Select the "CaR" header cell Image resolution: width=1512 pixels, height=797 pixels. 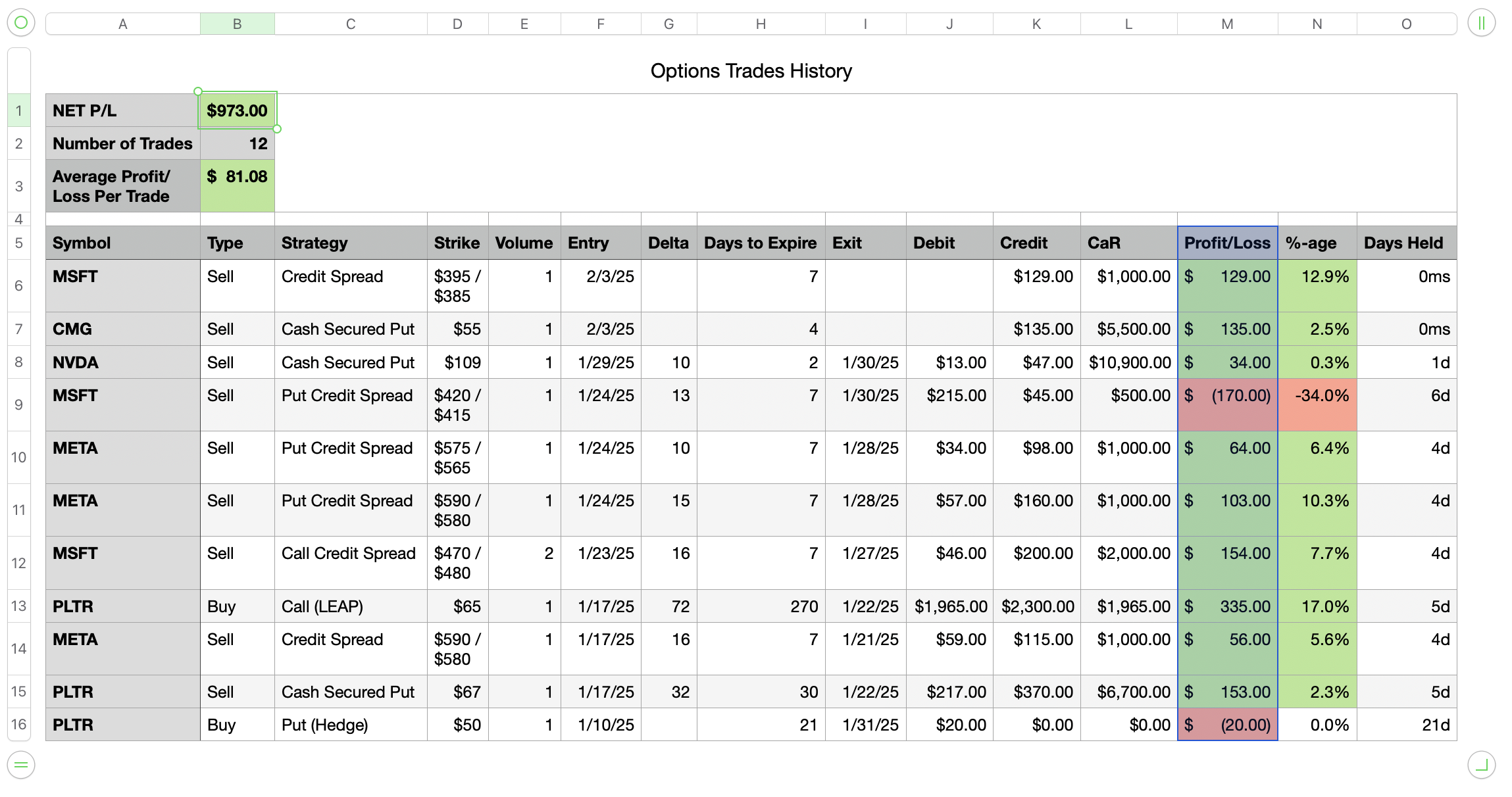click(1129, 243)
